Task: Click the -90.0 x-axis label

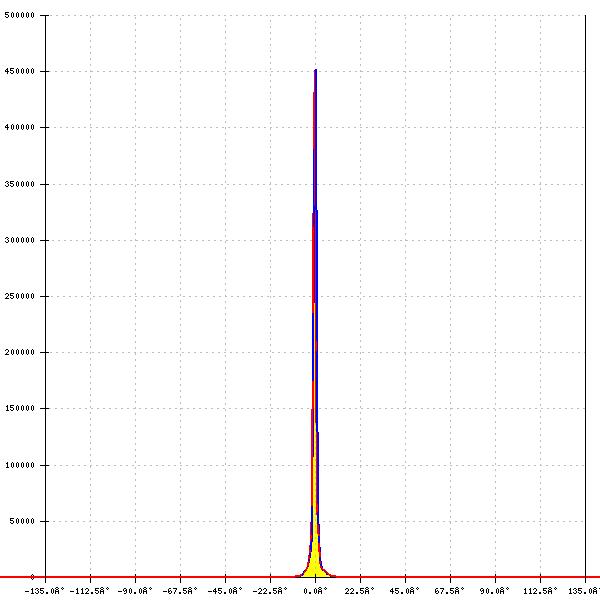Action: (x=135, y=591)
